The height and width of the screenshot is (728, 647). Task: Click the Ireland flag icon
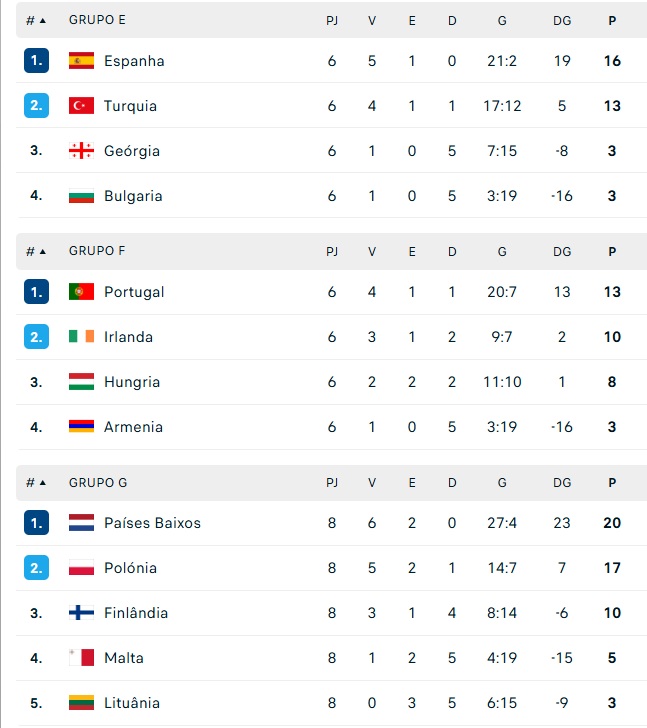tap(81, 337)
